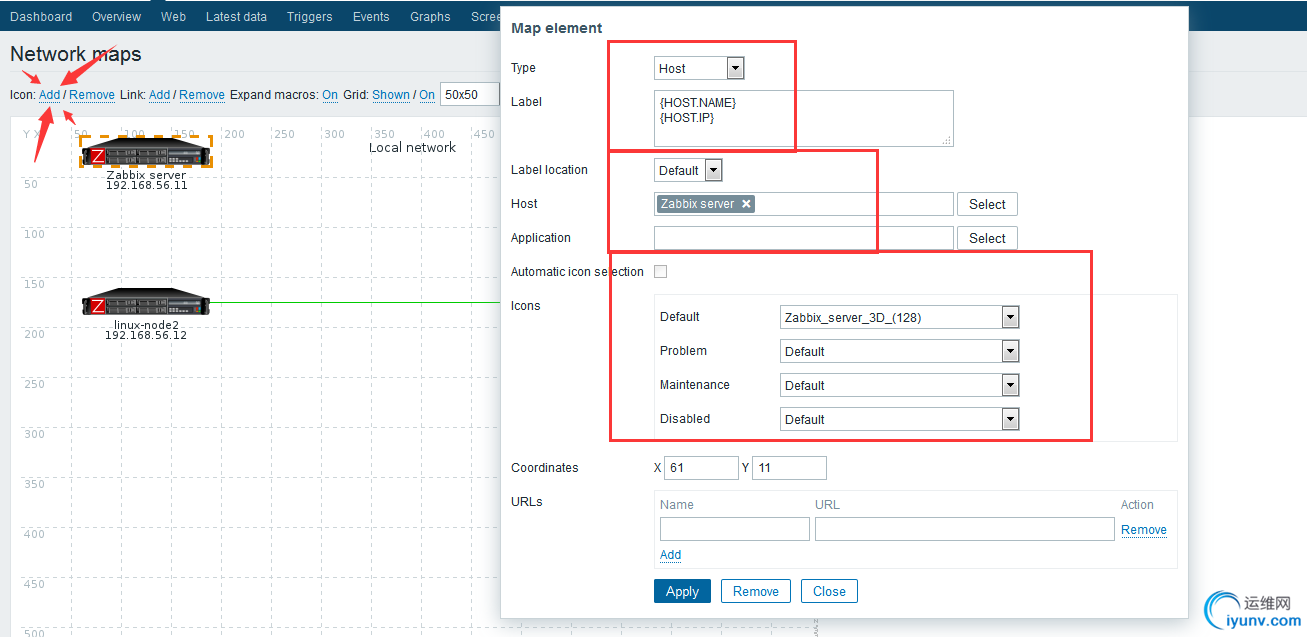The width and height of the screenshot is (1307, 637).
Task: Click the Icon Remove link
Action: click(x=92, y=95)
